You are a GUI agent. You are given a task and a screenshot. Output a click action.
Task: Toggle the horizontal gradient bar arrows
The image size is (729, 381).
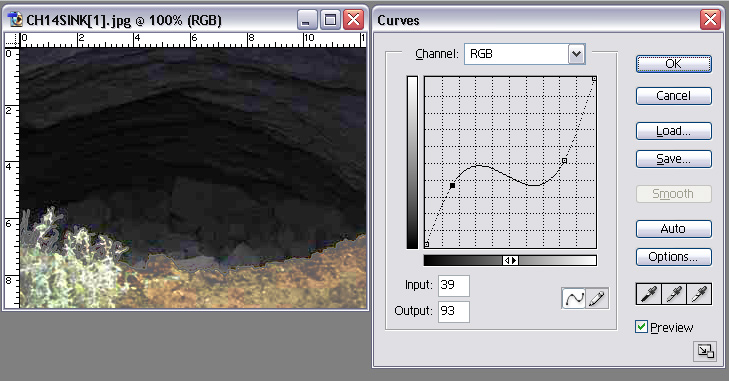pyautogui.click(x=510, y=261)
